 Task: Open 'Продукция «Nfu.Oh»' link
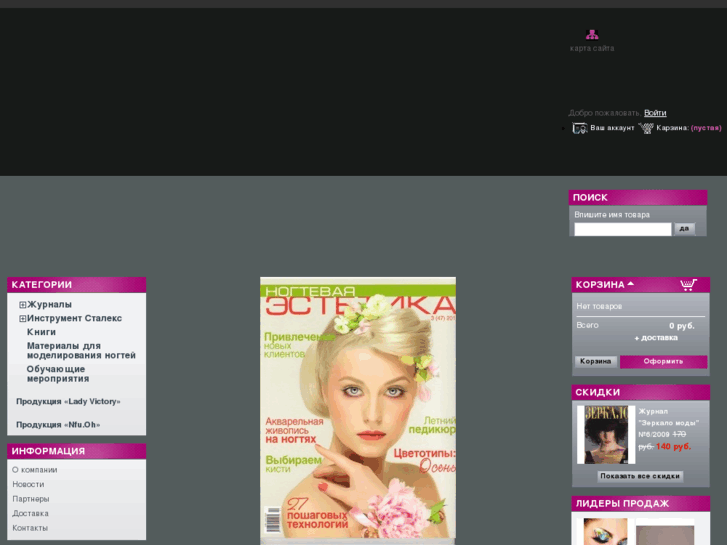pyautogui.click(x=58, y=425)
